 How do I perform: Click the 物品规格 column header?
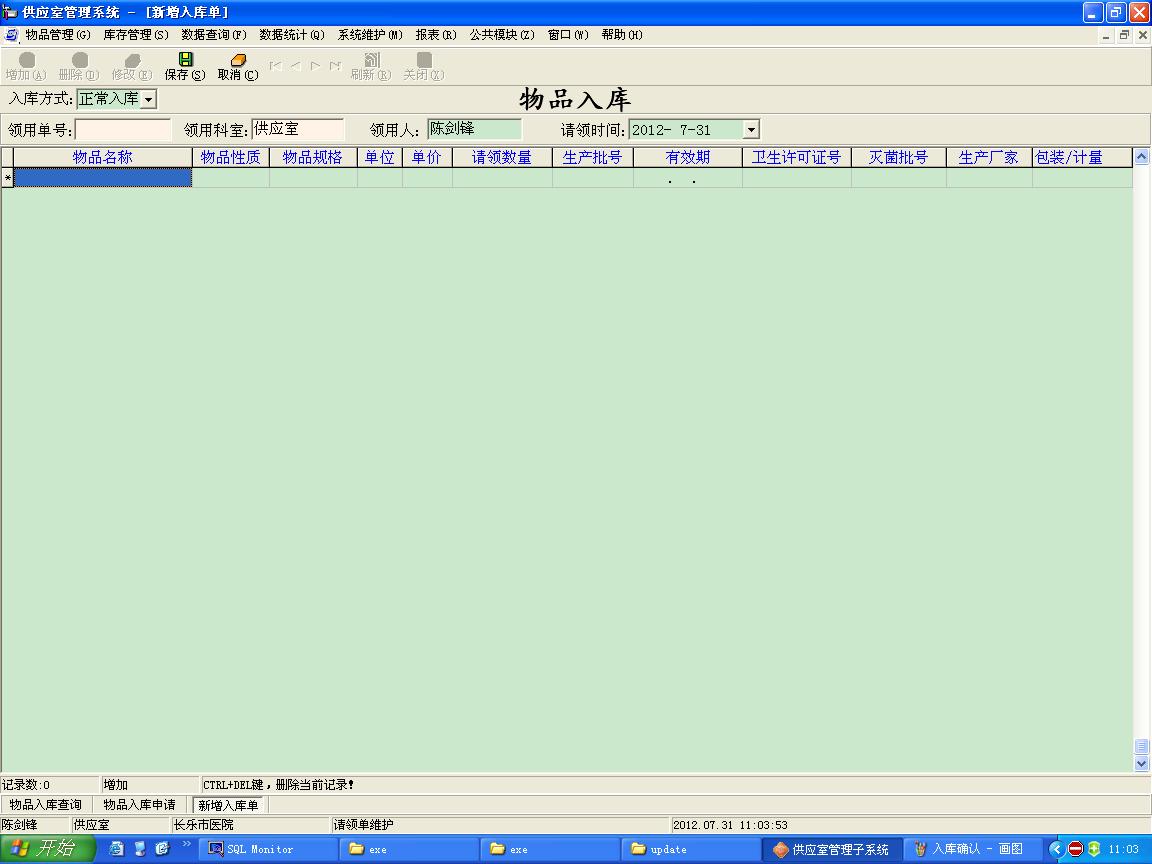point(313,157)
